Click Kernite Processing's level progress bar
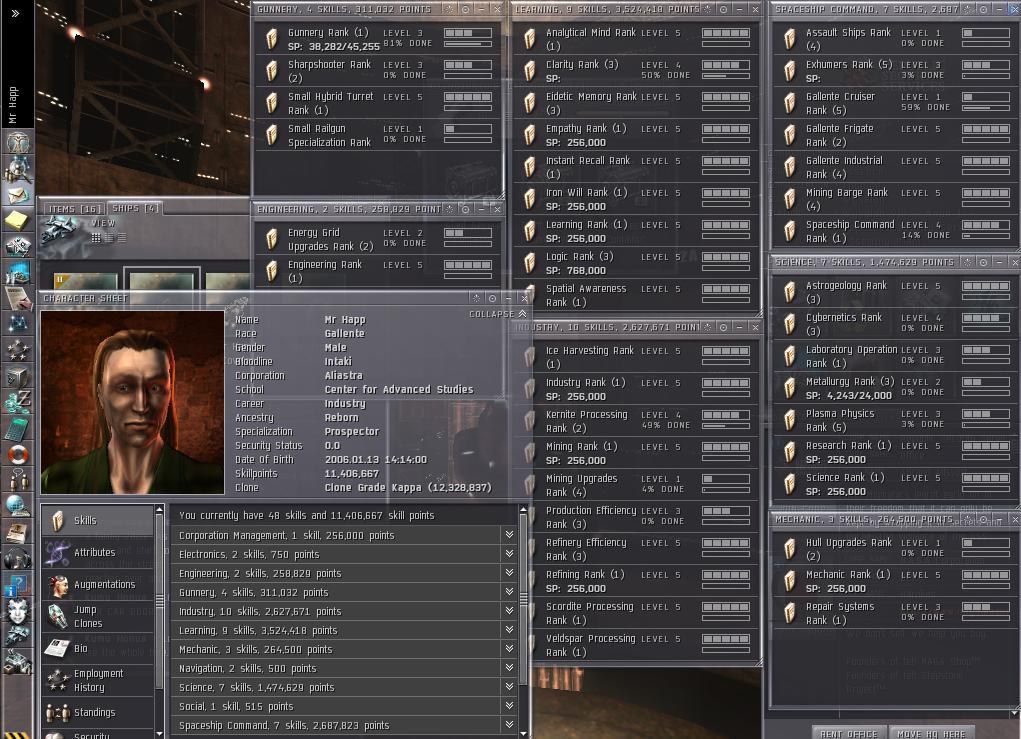 click(x=725, y=415)
